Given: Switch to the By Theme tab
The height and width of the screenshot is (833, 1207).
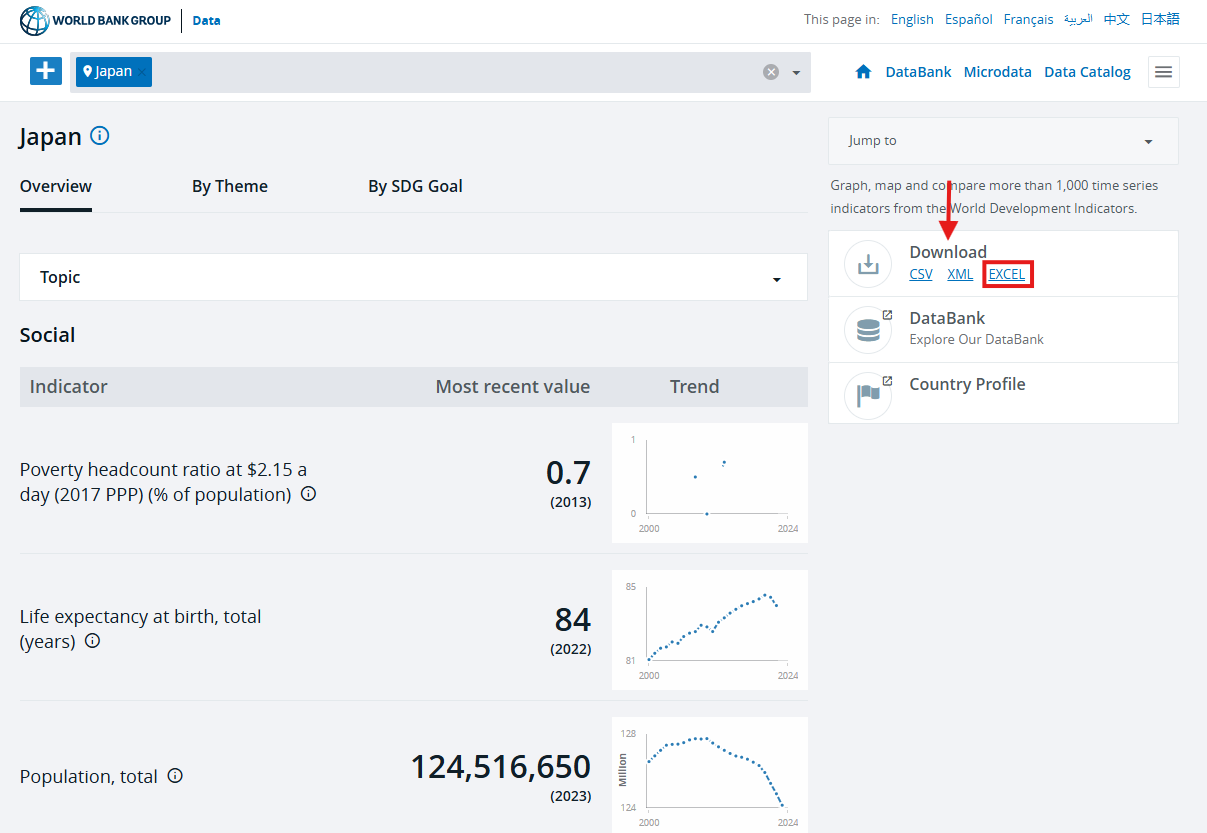Looking at the screenshot, I should (230, 186).
